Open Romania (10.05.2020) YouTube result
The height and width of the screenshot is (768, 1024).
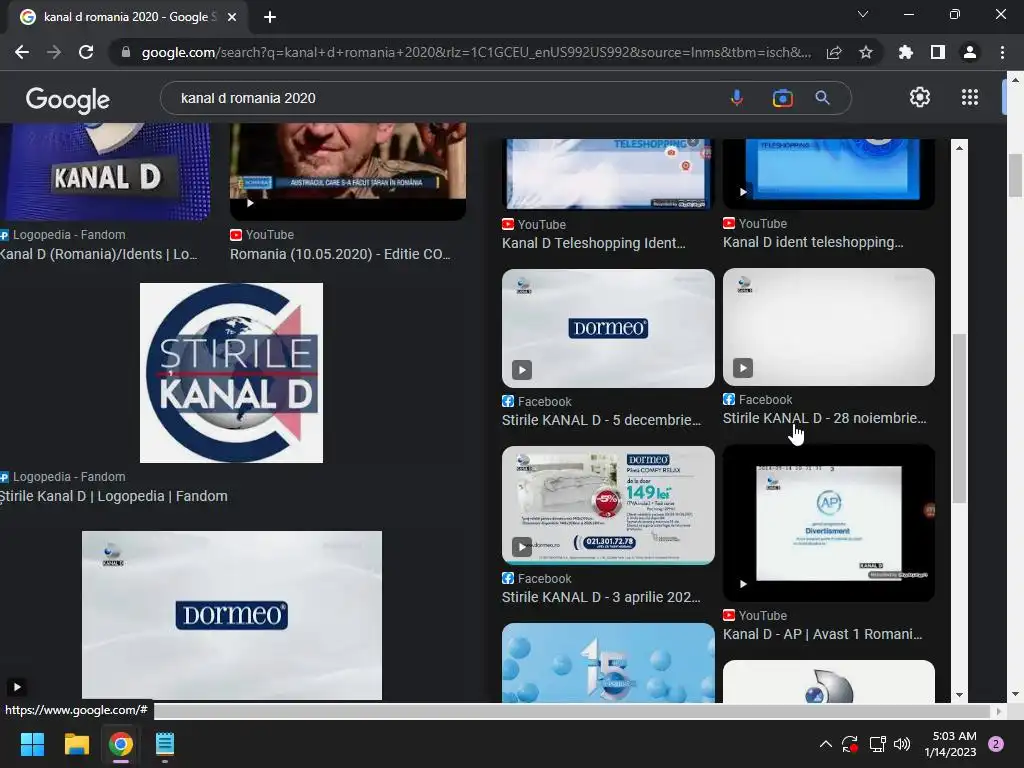(x=340, y=254)
